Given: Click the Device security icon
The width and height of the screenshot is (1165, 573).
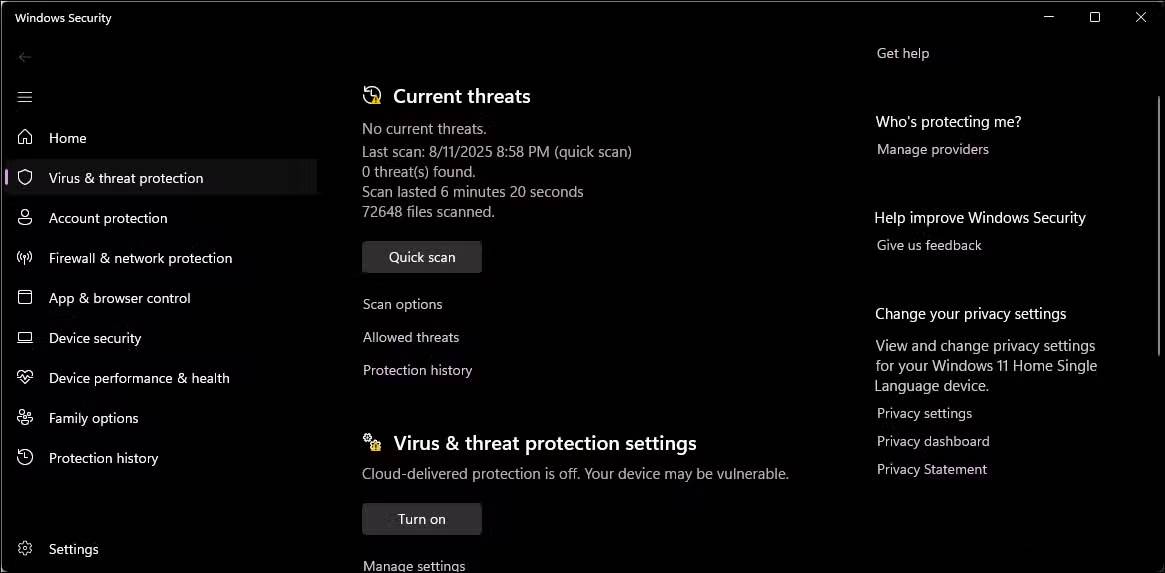Looking at the screenshot, I should 26,338.
